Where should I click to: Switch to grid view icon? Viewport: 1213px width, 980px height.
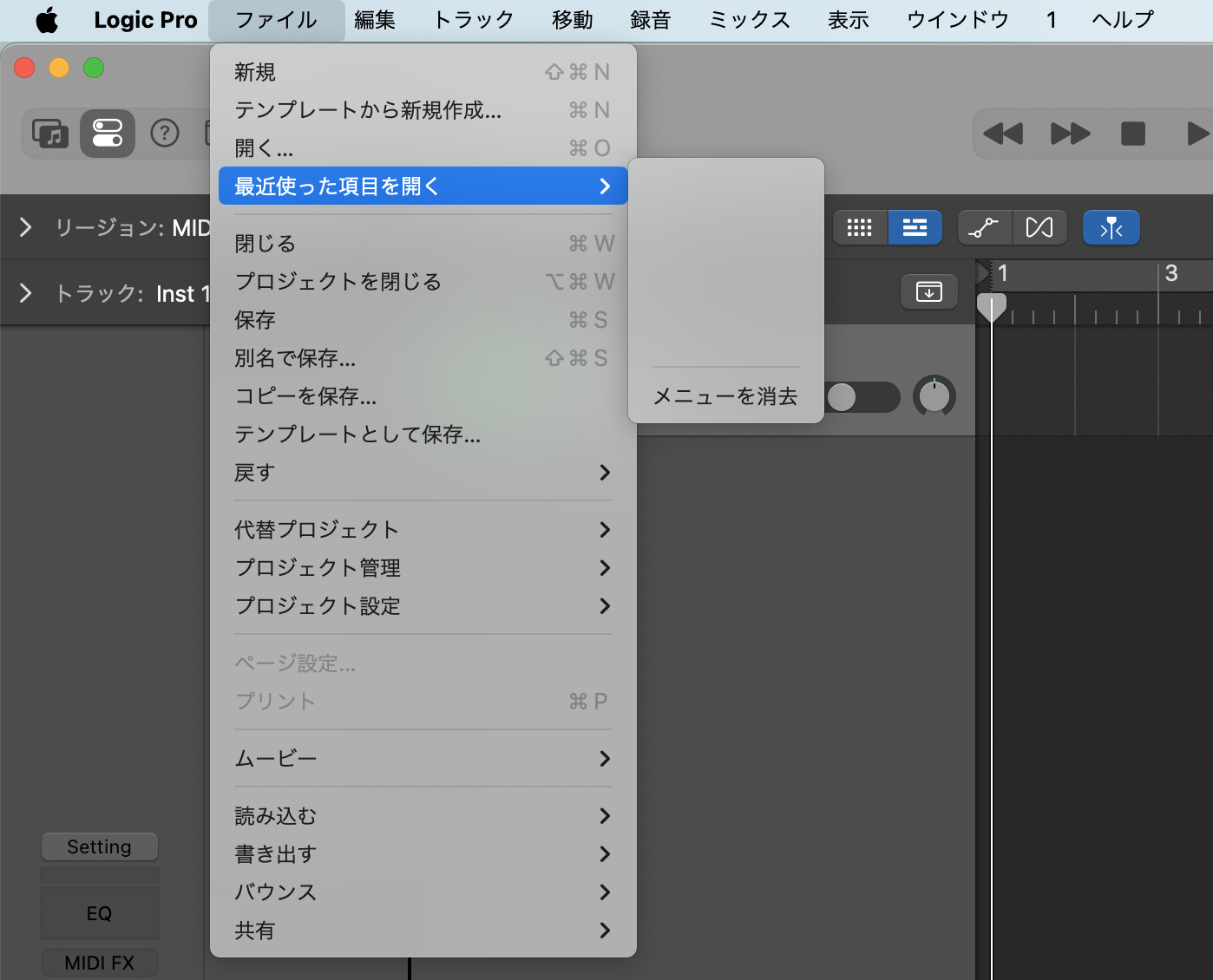click(x=859, y=228)
